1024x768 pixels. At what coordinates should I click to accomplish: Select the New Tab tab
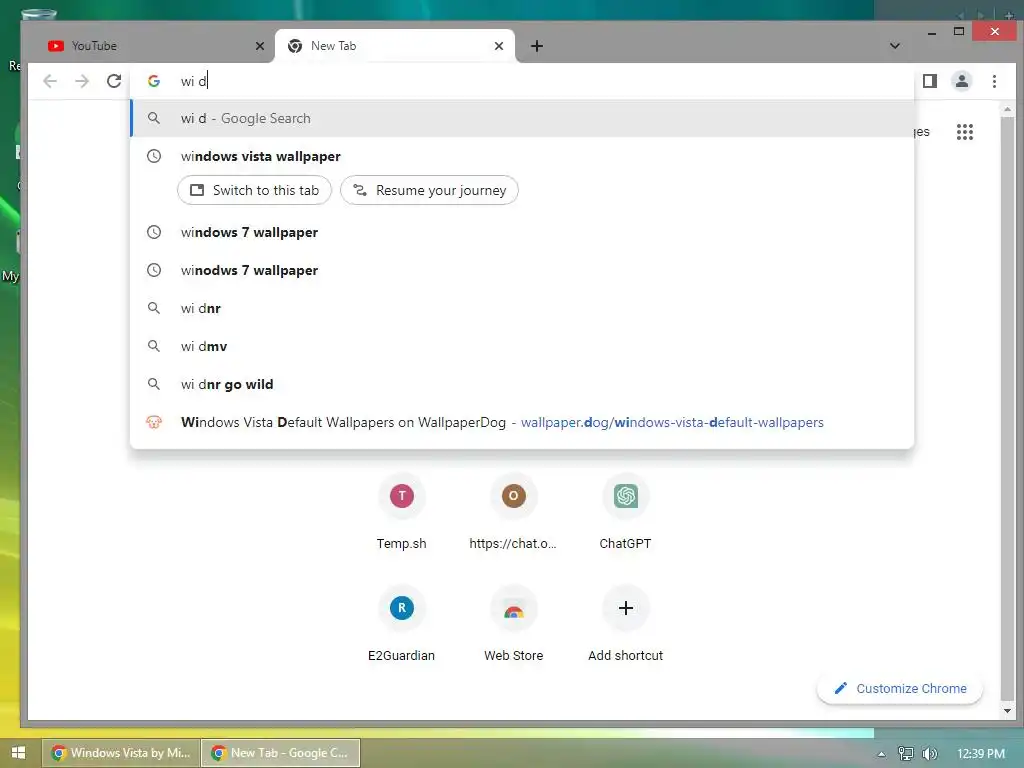pos(394,46)
